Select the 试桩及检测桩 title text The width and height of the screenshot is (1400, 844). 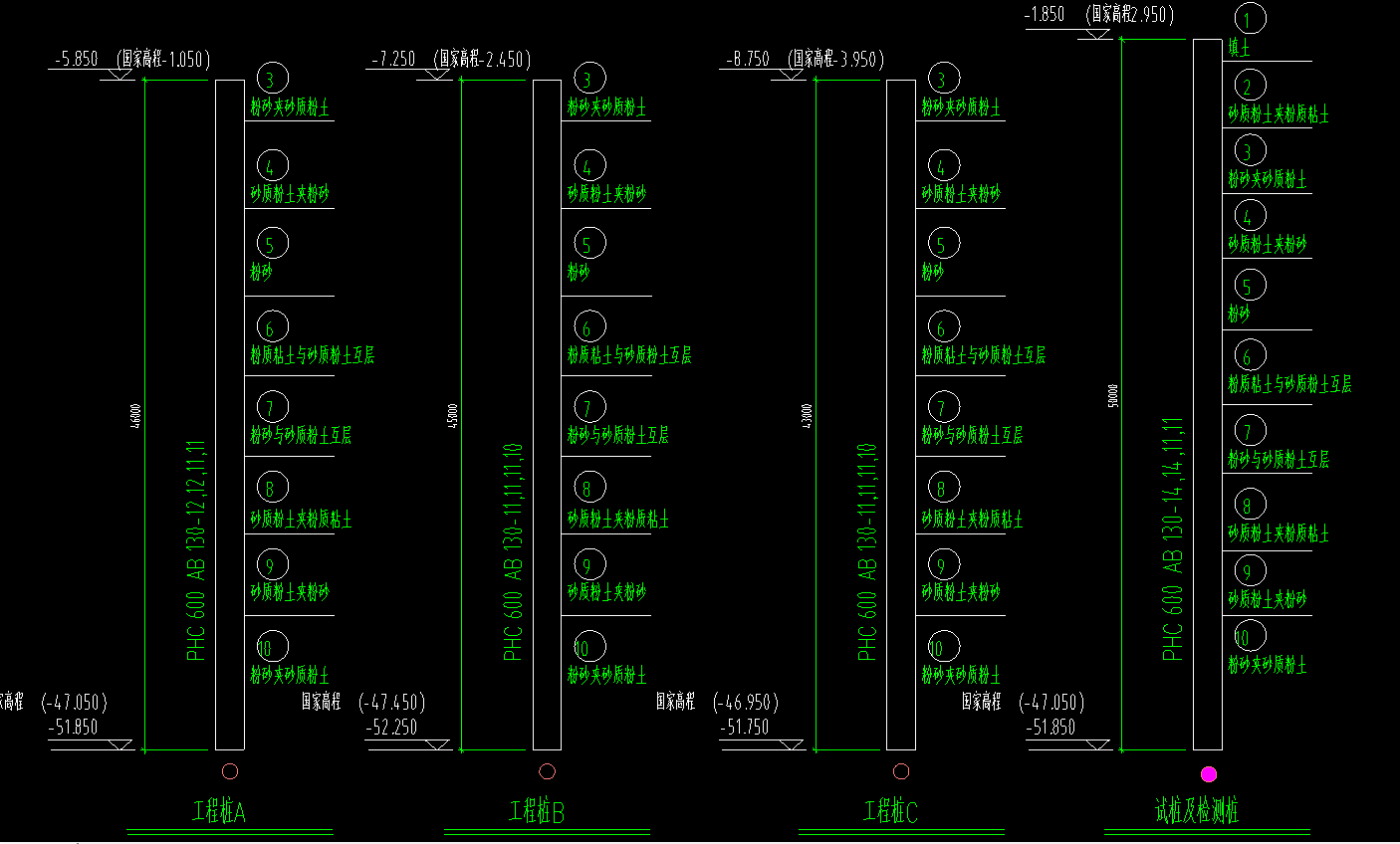pos(1197,811)
